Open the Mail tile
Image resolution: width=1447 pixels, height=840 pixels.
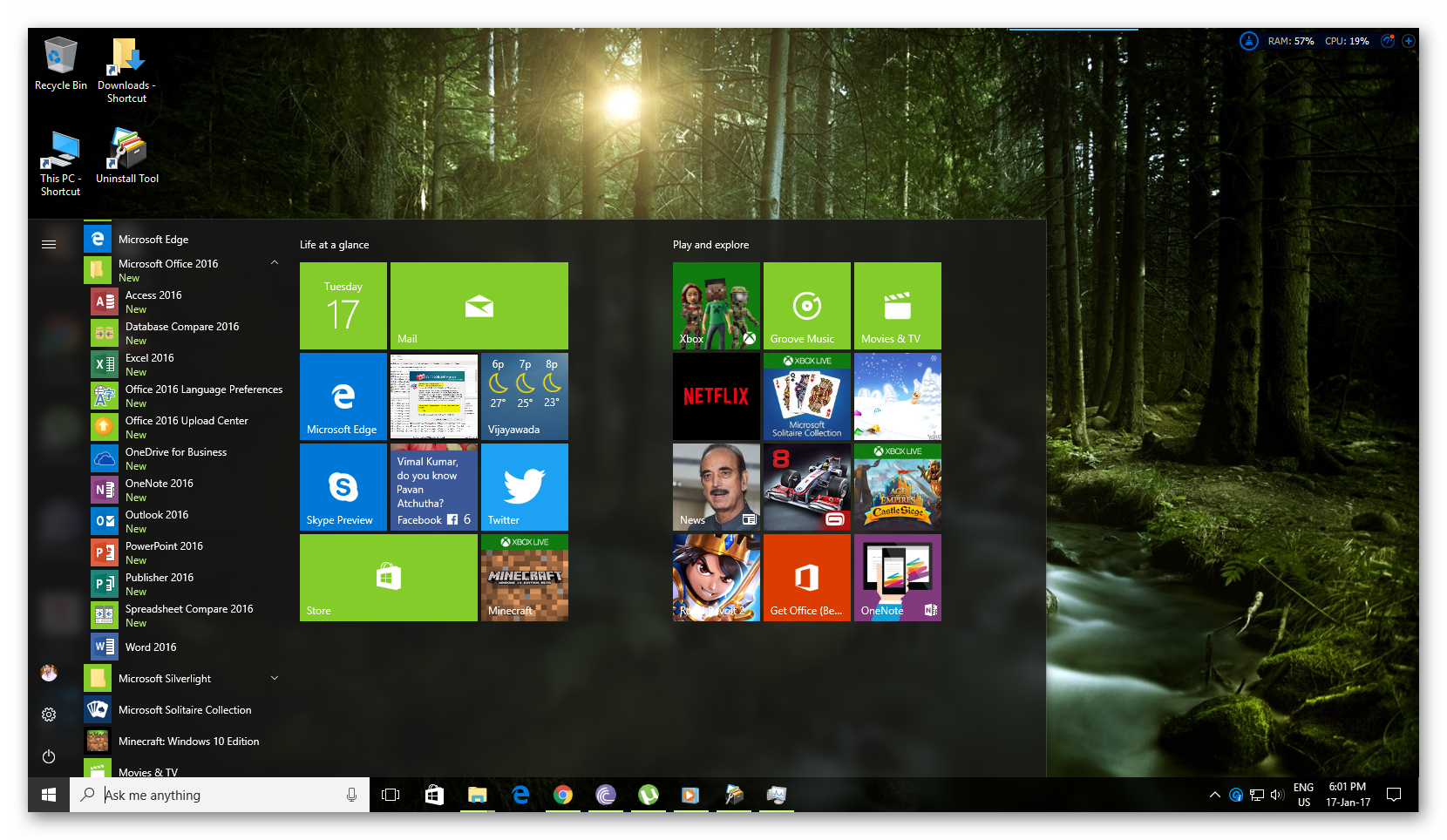pyautogui.click(x=479, y=306)
